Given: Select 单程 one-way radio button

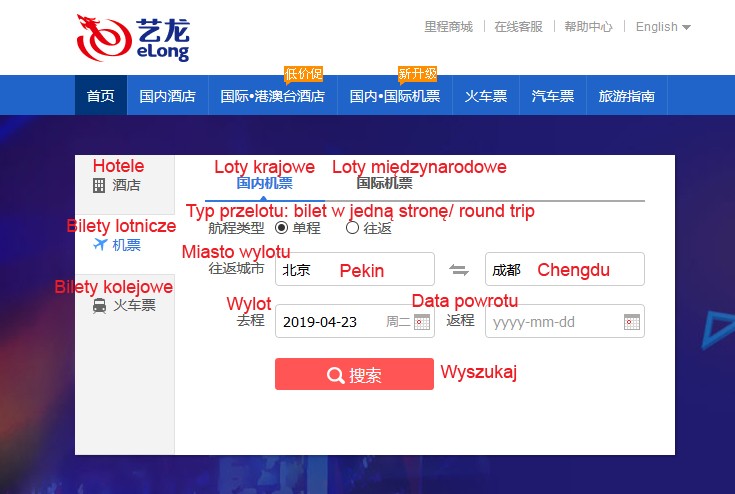Looking at the screenshot, I should click(x=281, y=228).
